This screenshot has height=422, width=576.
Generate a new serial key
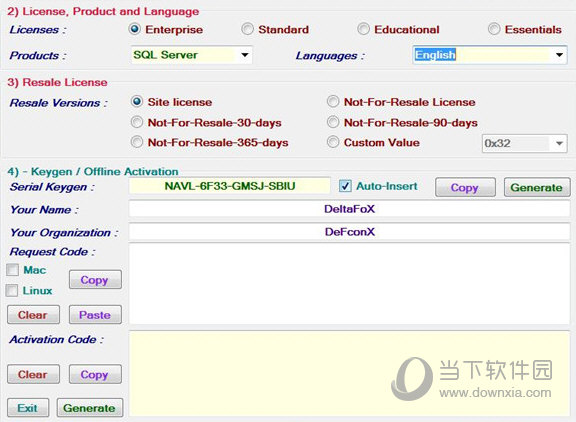(537, 187)
